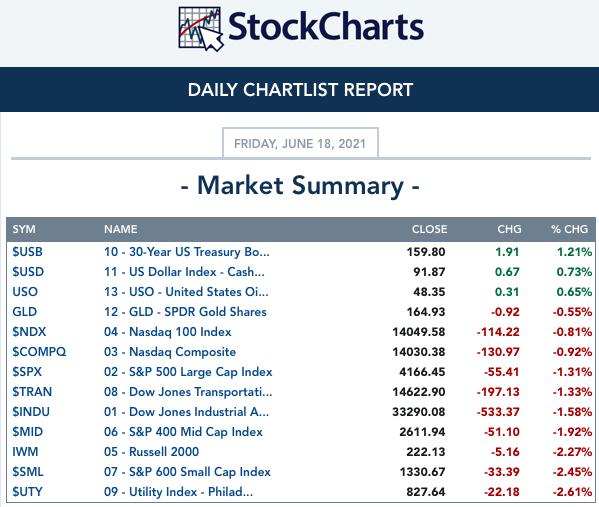Open 30-Year US Treasury Bond link

point(187,252)
